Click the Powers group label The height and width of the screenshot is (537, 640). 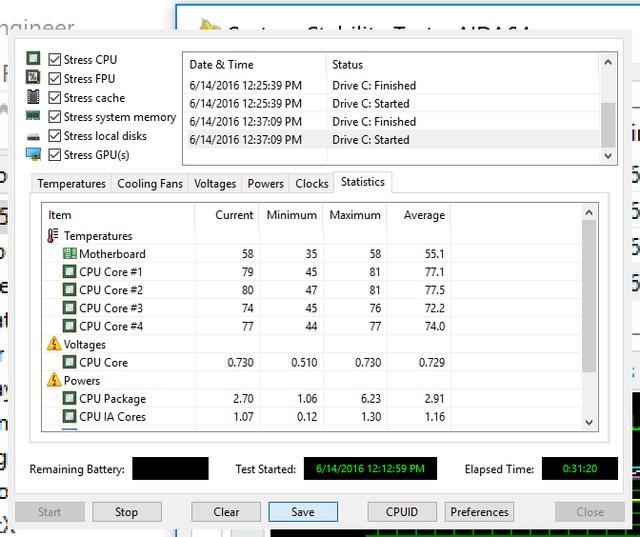click(82, 380)
